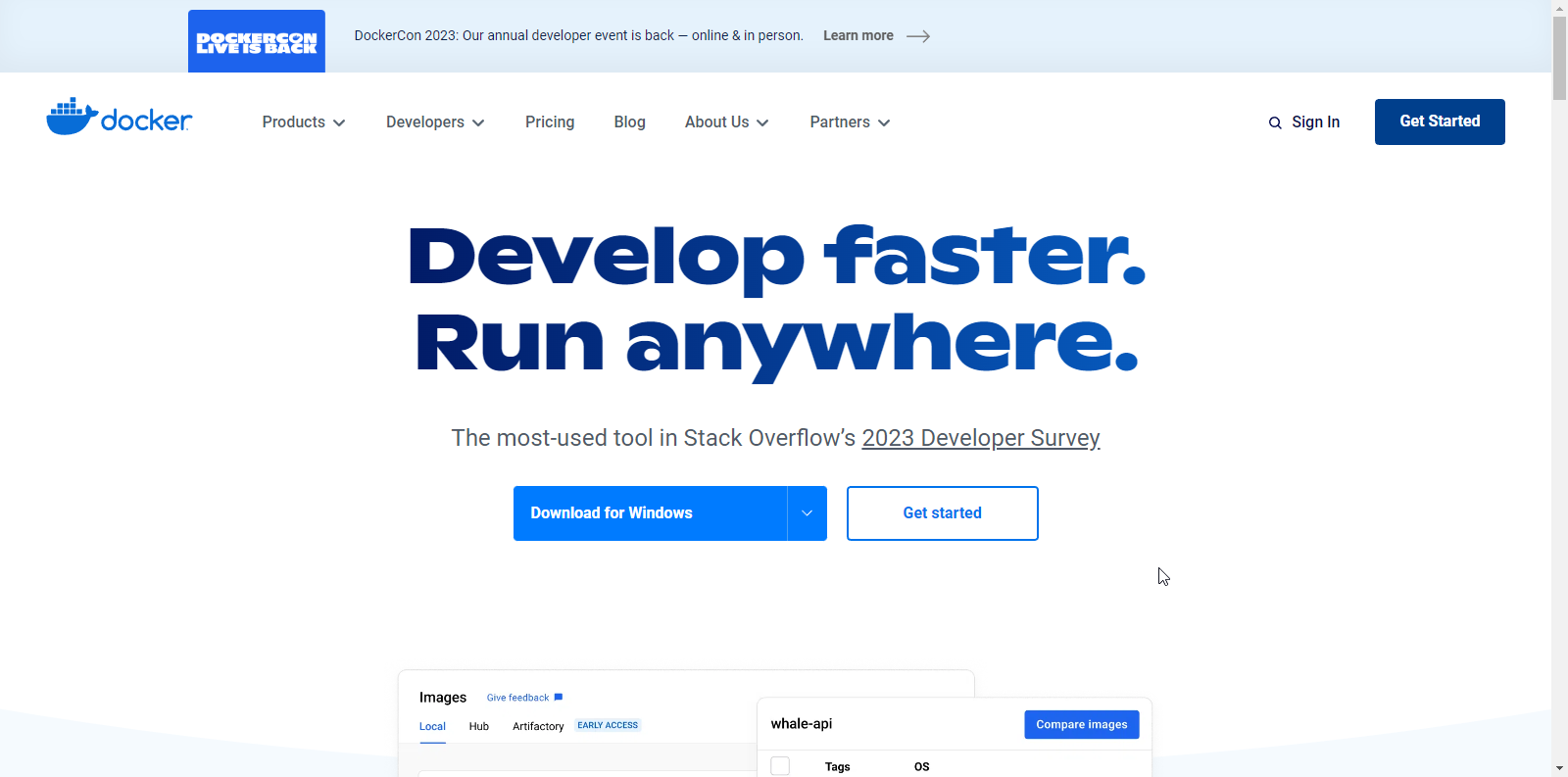Select the Hub tab
The width and height of the screenshot is (1568, 777).
click(479, 726)
